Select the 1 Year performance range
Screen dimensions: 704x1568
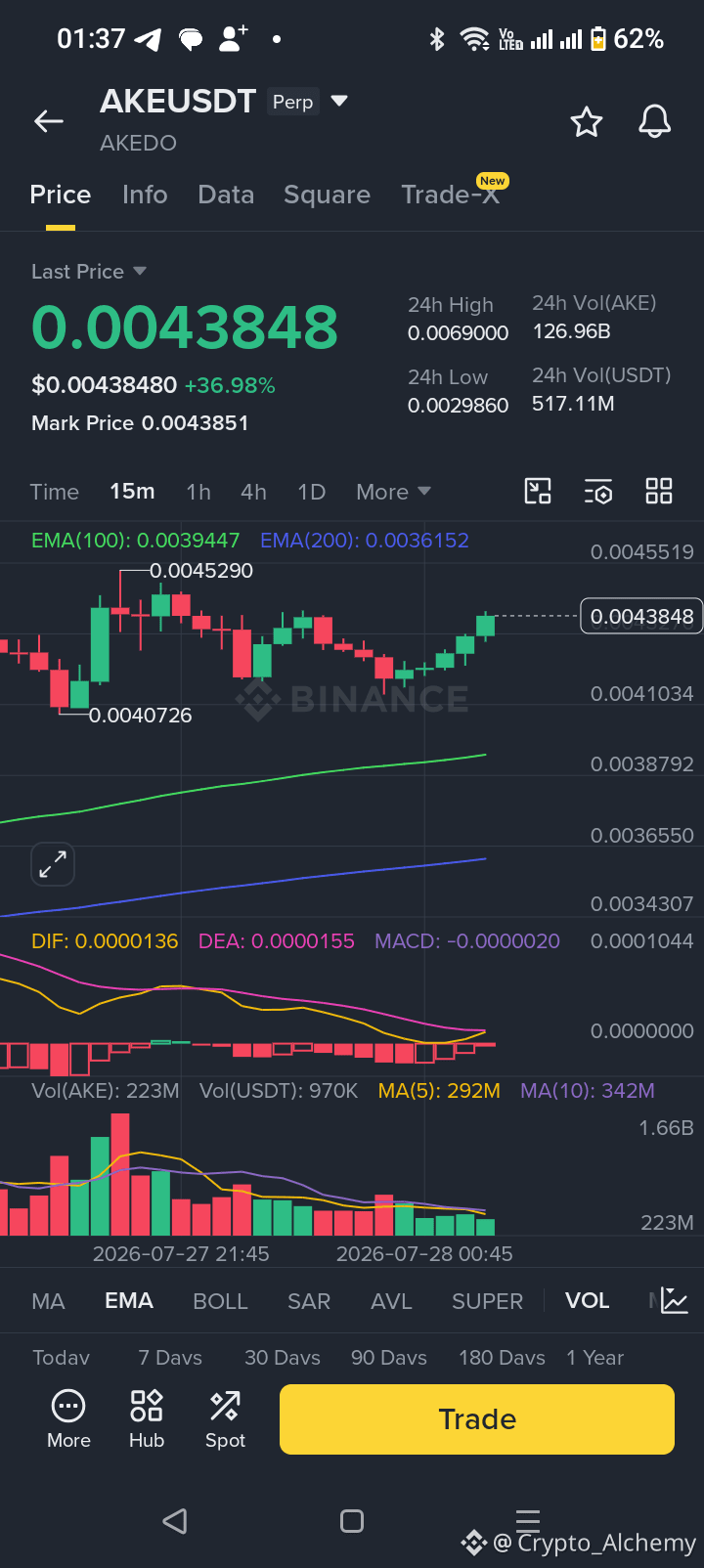tap(594, 1358)
